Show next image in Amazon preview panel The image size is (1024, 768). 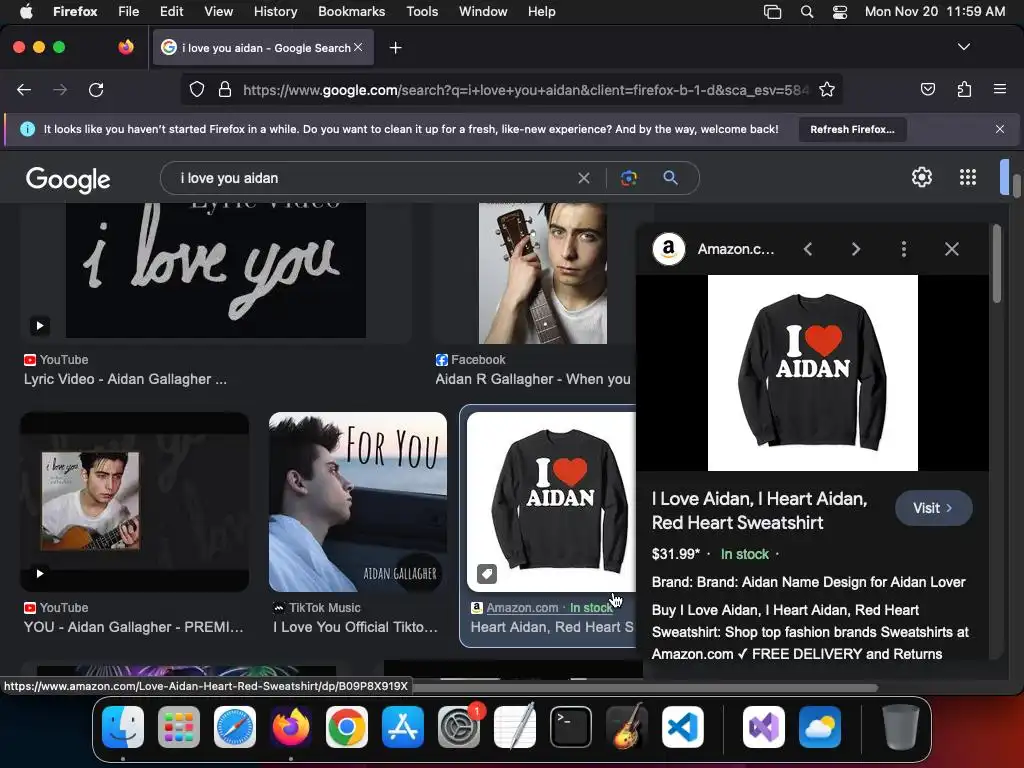[x=856, y=249]
